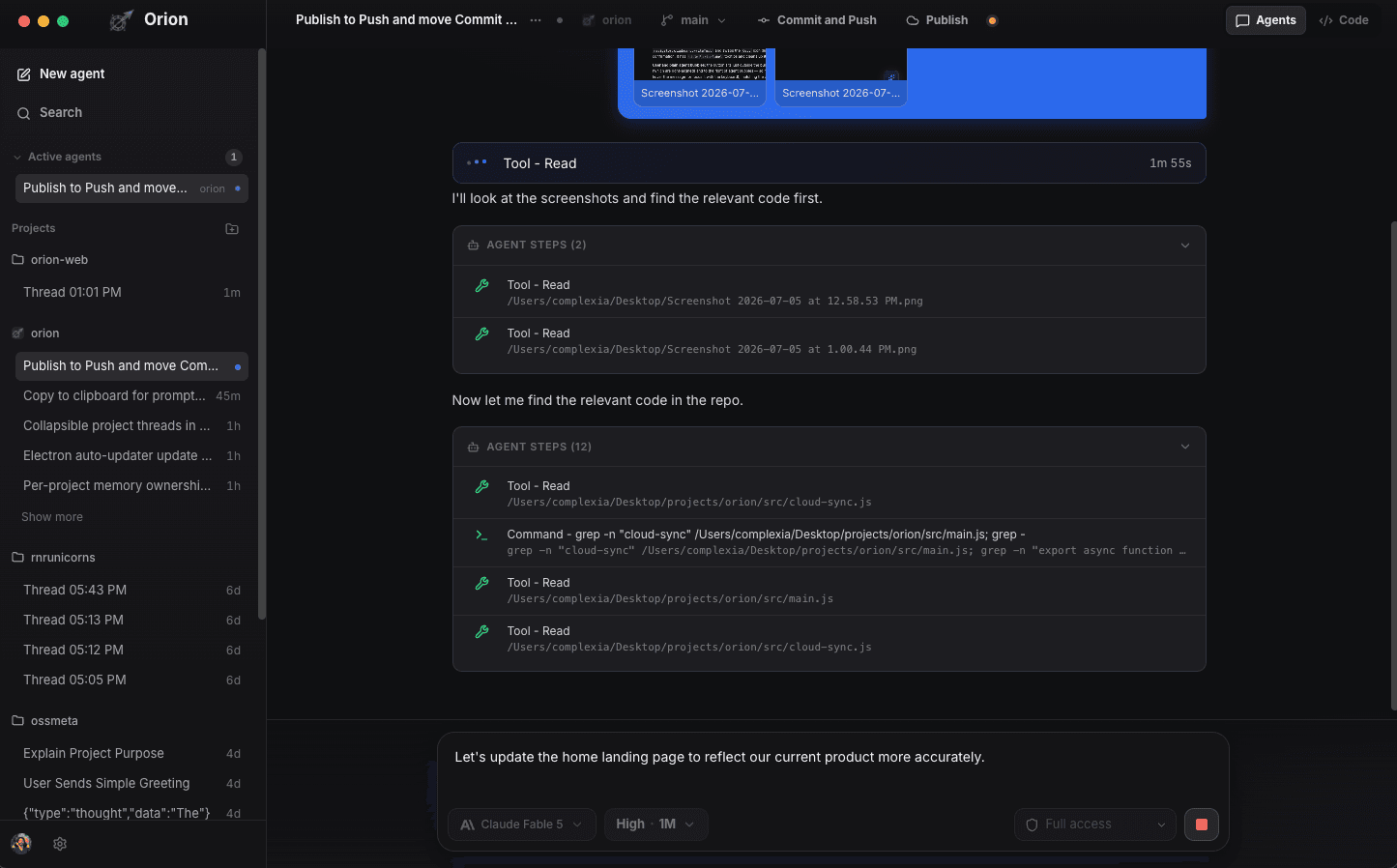
Task: Open the first cloud-sync.js Read step
Action: coord(829,494)
